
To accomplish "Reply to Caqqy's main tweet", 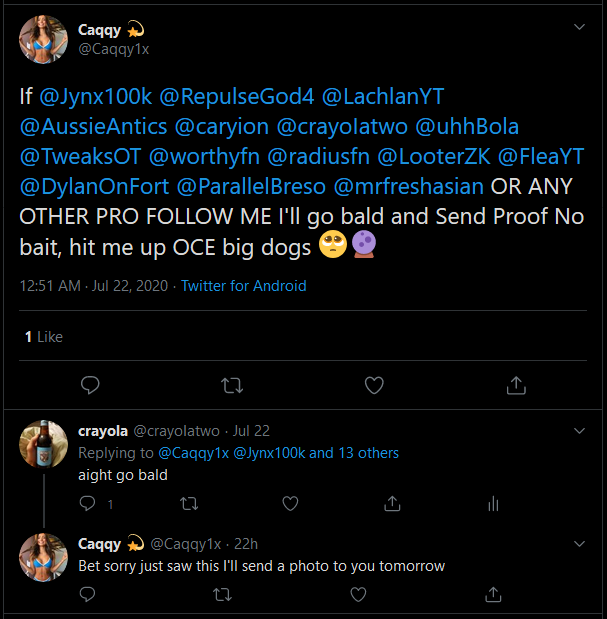I will pos(90,385).
